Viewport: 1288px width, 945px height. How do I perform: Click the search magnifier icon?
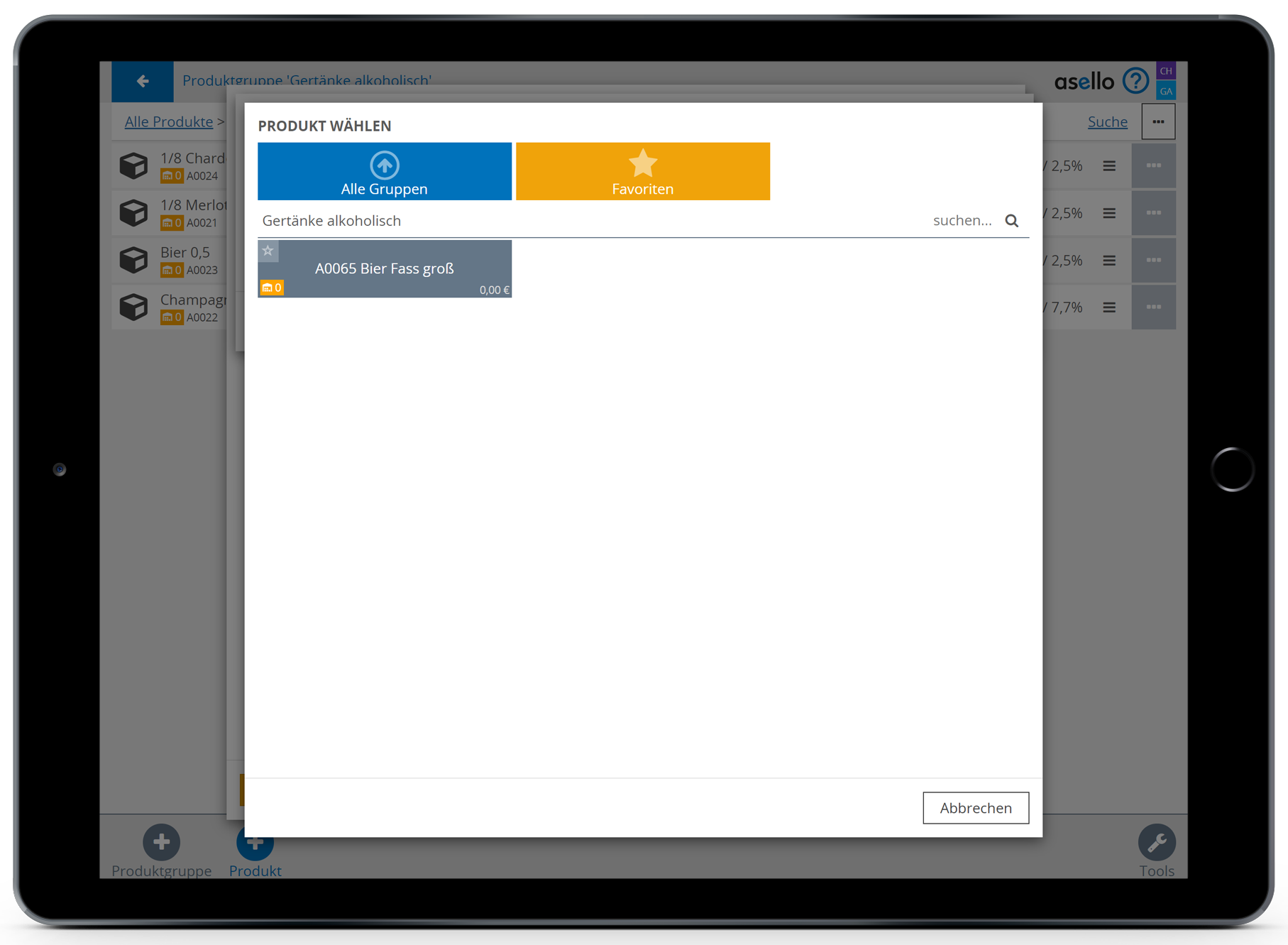(x=1011, y=221)
